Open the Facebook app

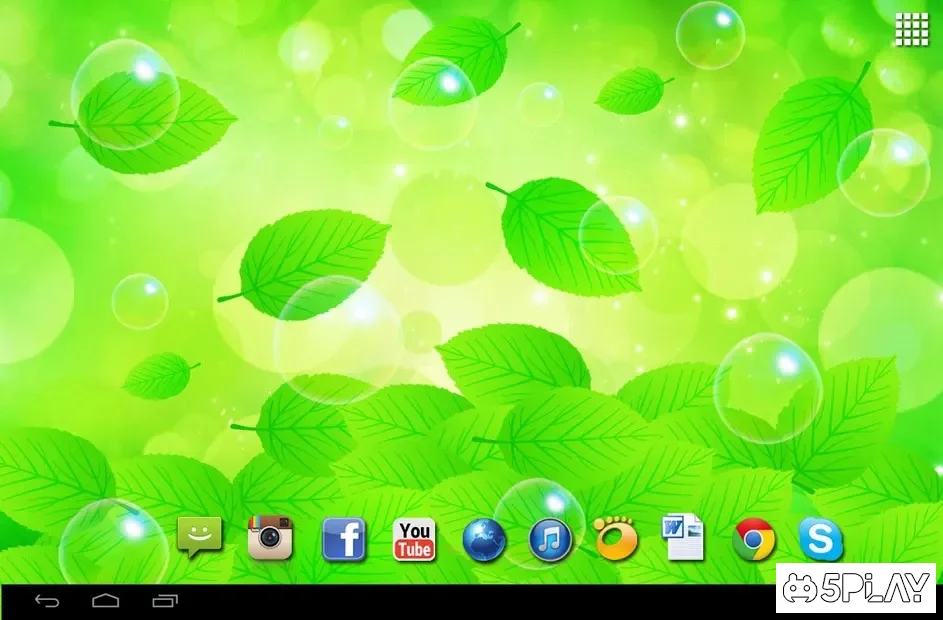pyautogui.click(x=343, y=540)
